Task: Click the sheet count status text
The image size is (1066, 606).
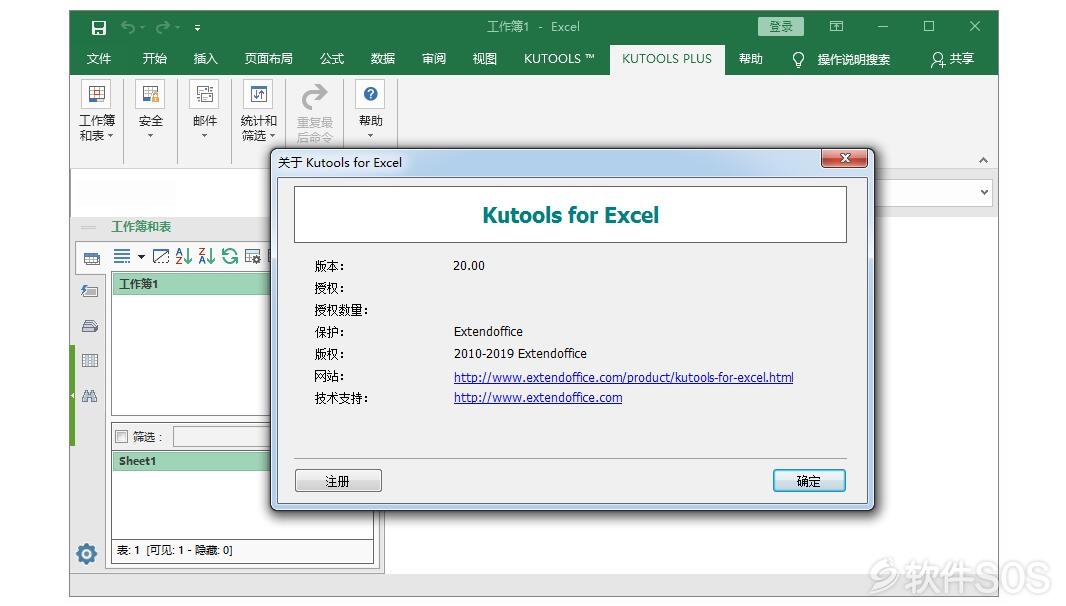Action: (175, 550)
